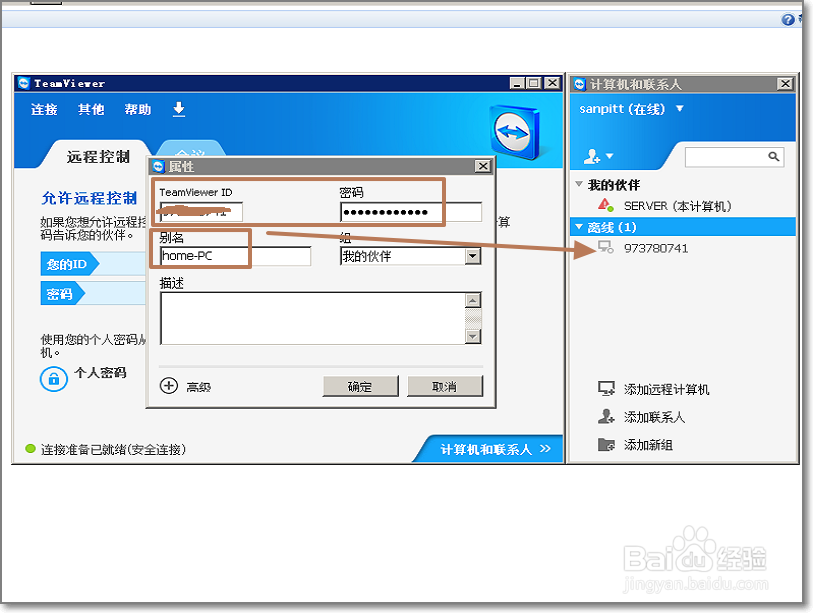Click the download arrow icon in the menu bar

pos(178,110)
